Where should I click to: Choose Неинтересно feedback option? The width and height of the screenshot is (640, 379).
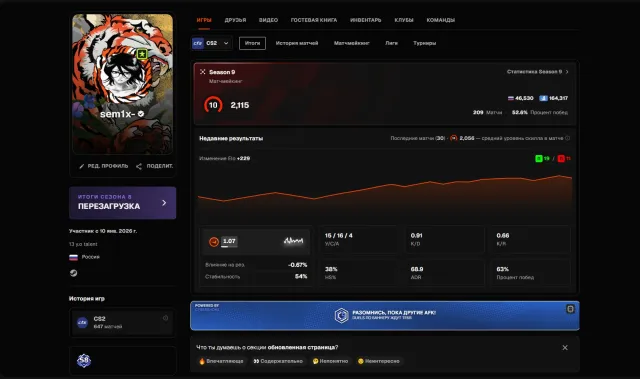pyautogui.click(x=378, y=361)
